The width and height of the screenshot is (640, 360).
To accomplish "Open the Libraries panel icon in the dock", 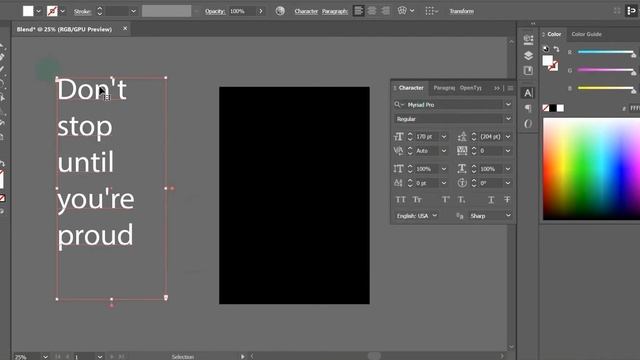I will (528, 71).
